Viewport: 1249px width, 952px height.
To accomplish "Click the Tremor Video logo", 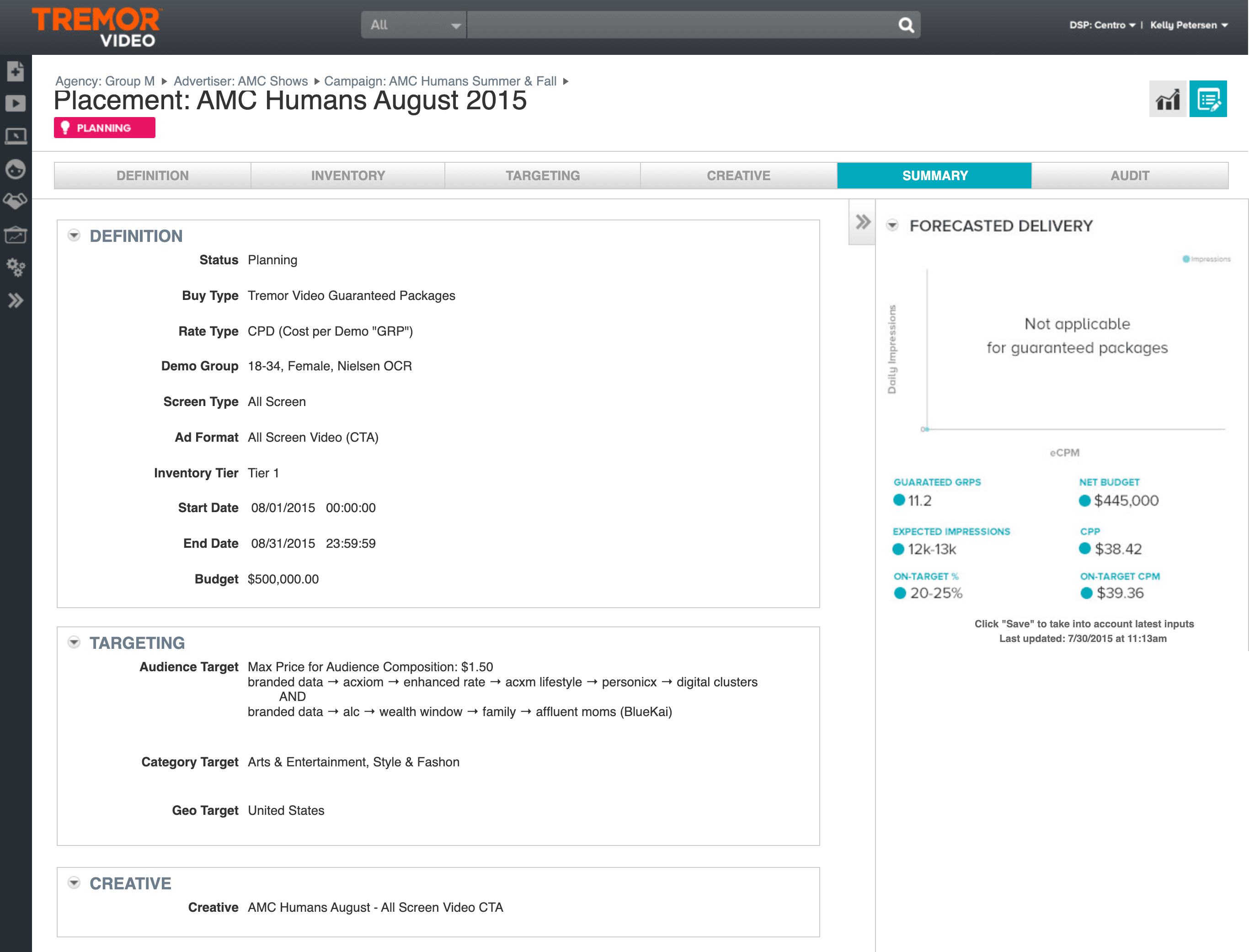I will pyautogui.click(x=96, y=27).
